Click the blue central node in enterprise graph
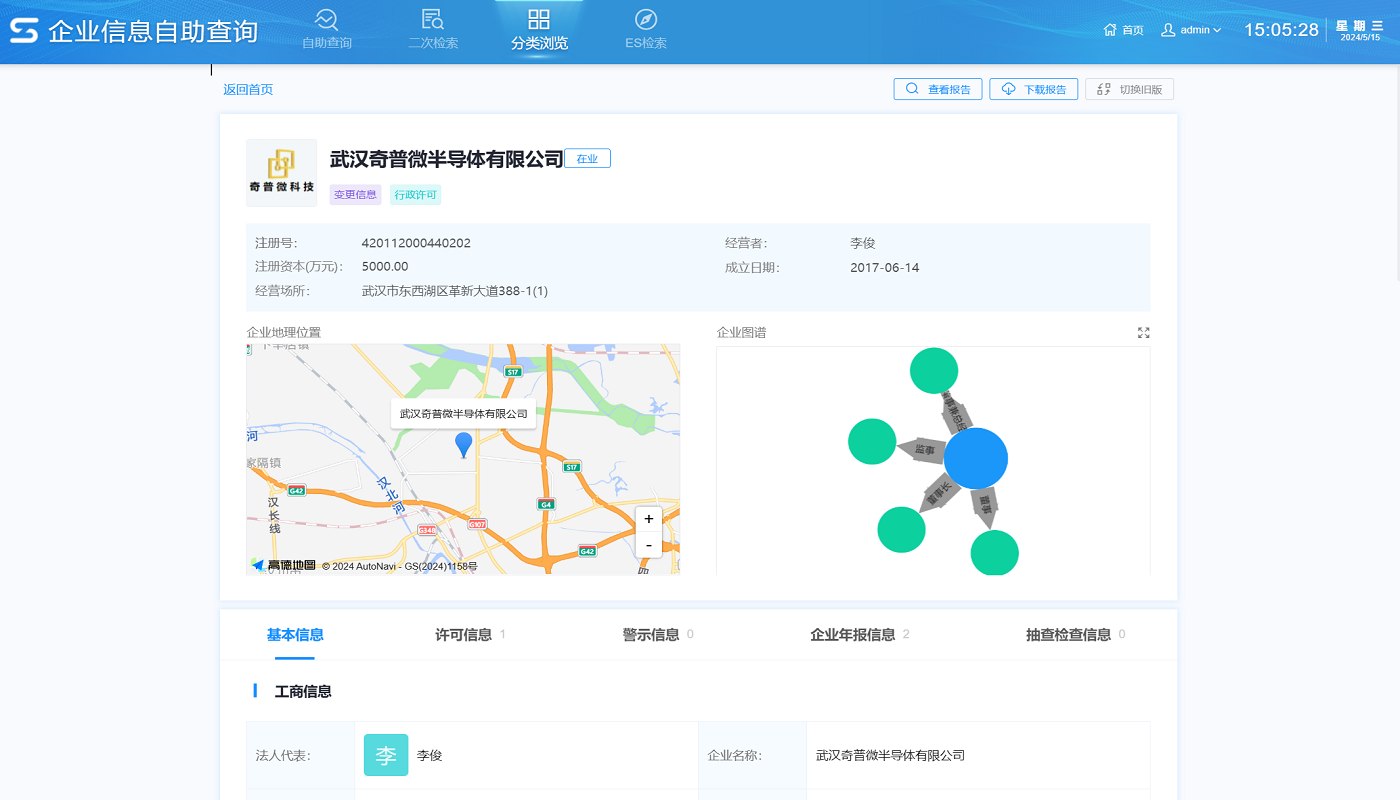 pos(976,457)
